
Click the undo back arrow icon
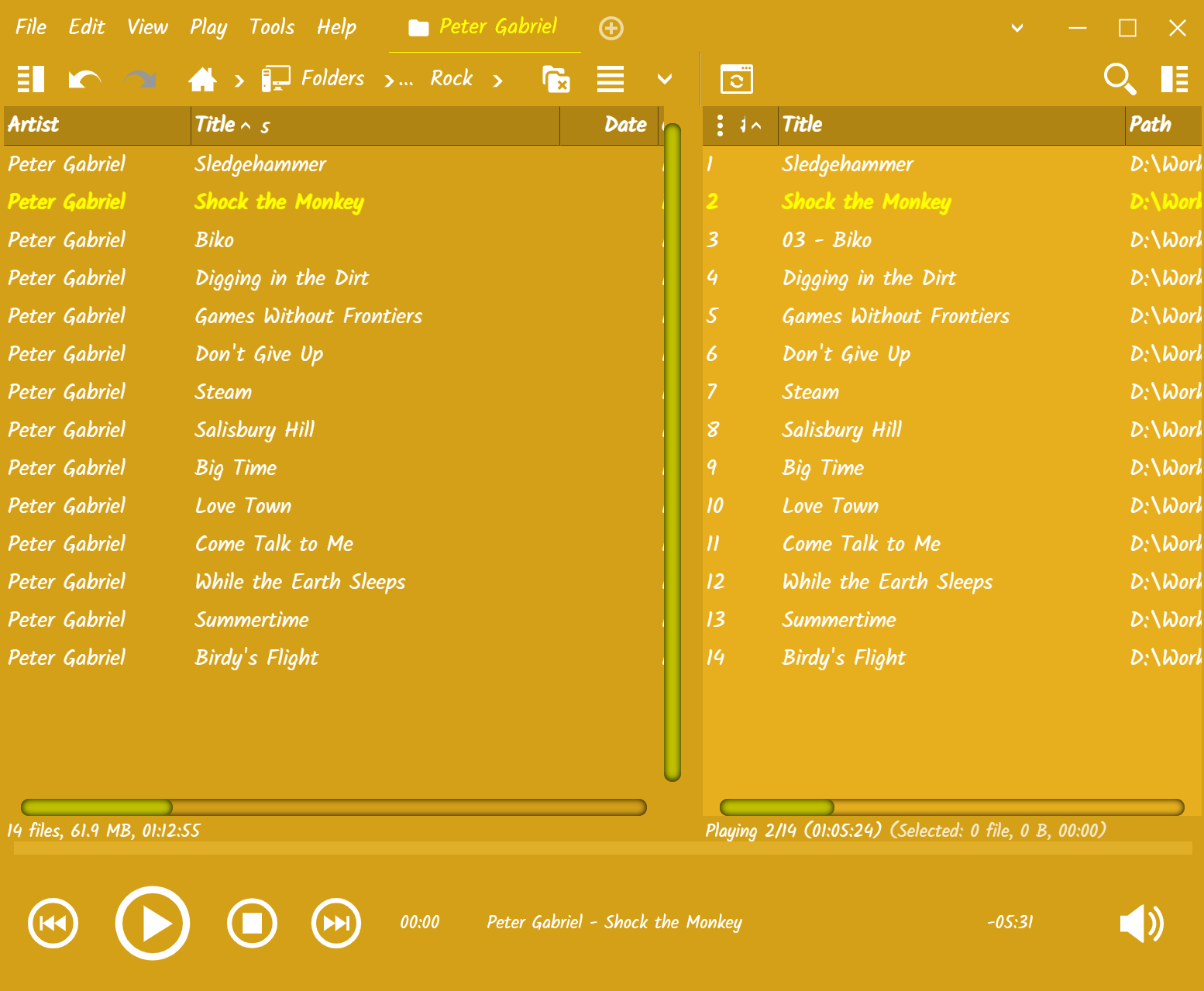[x=84, y=79]
